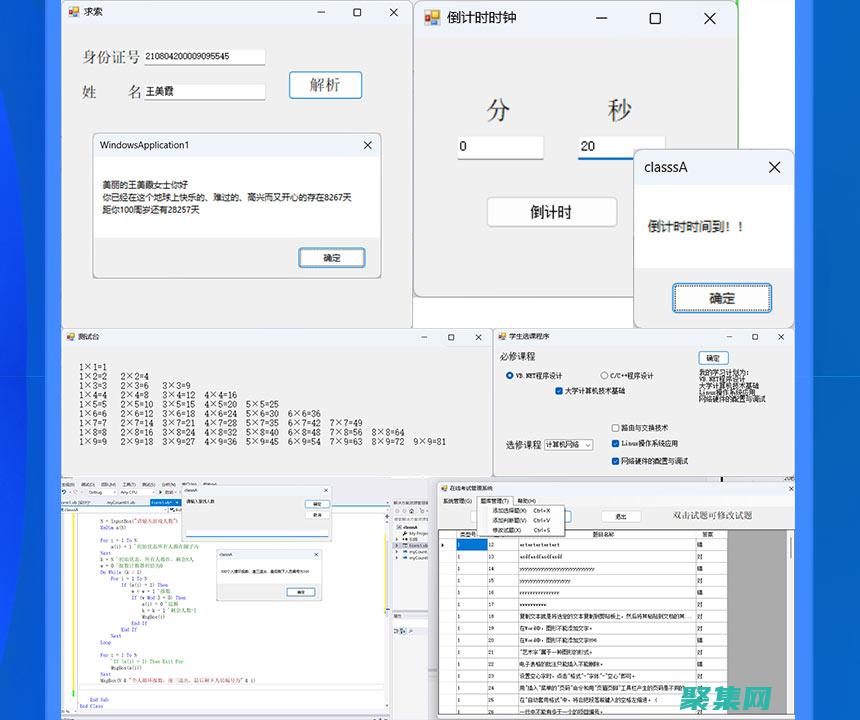860x720 pixels.
Task: Open the Any CPU platform dropdown
Action: 153,491
